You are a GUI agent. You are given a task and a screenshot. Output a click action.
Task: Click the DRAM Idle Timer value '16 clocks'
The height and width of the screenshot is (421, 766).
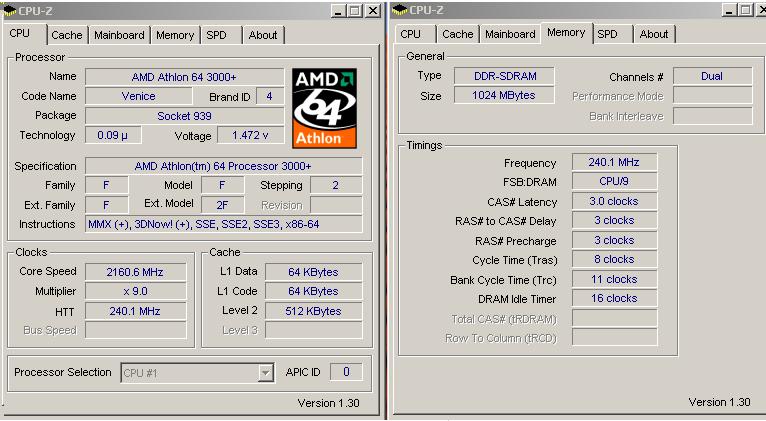[x=614, y=298]
